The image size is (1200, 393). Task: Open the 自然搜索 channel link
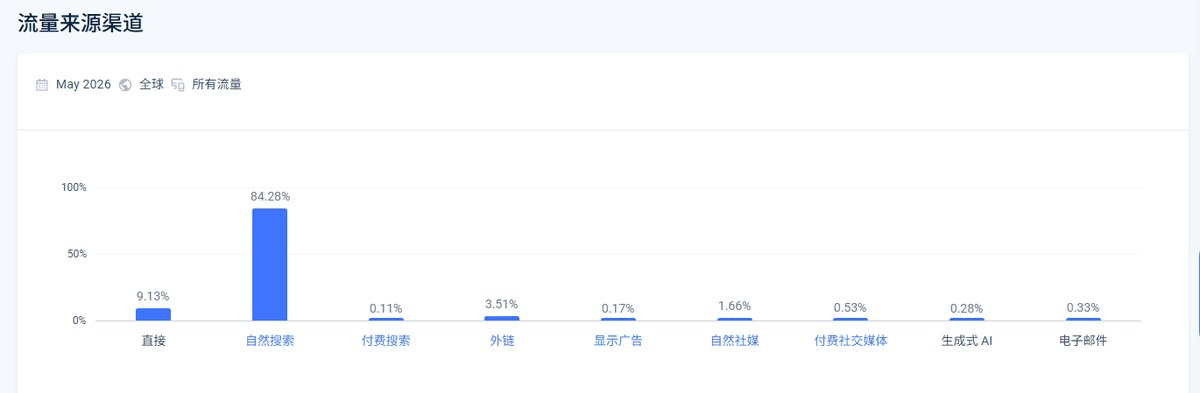(x=270, y=341)
